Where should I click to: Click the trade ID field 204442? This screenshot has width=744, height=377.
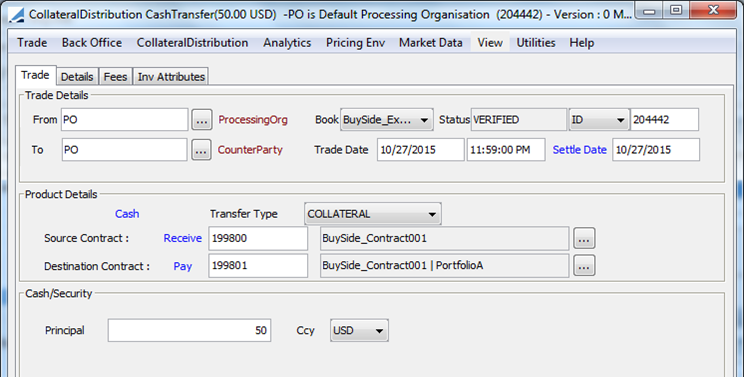tap(664, 120)
